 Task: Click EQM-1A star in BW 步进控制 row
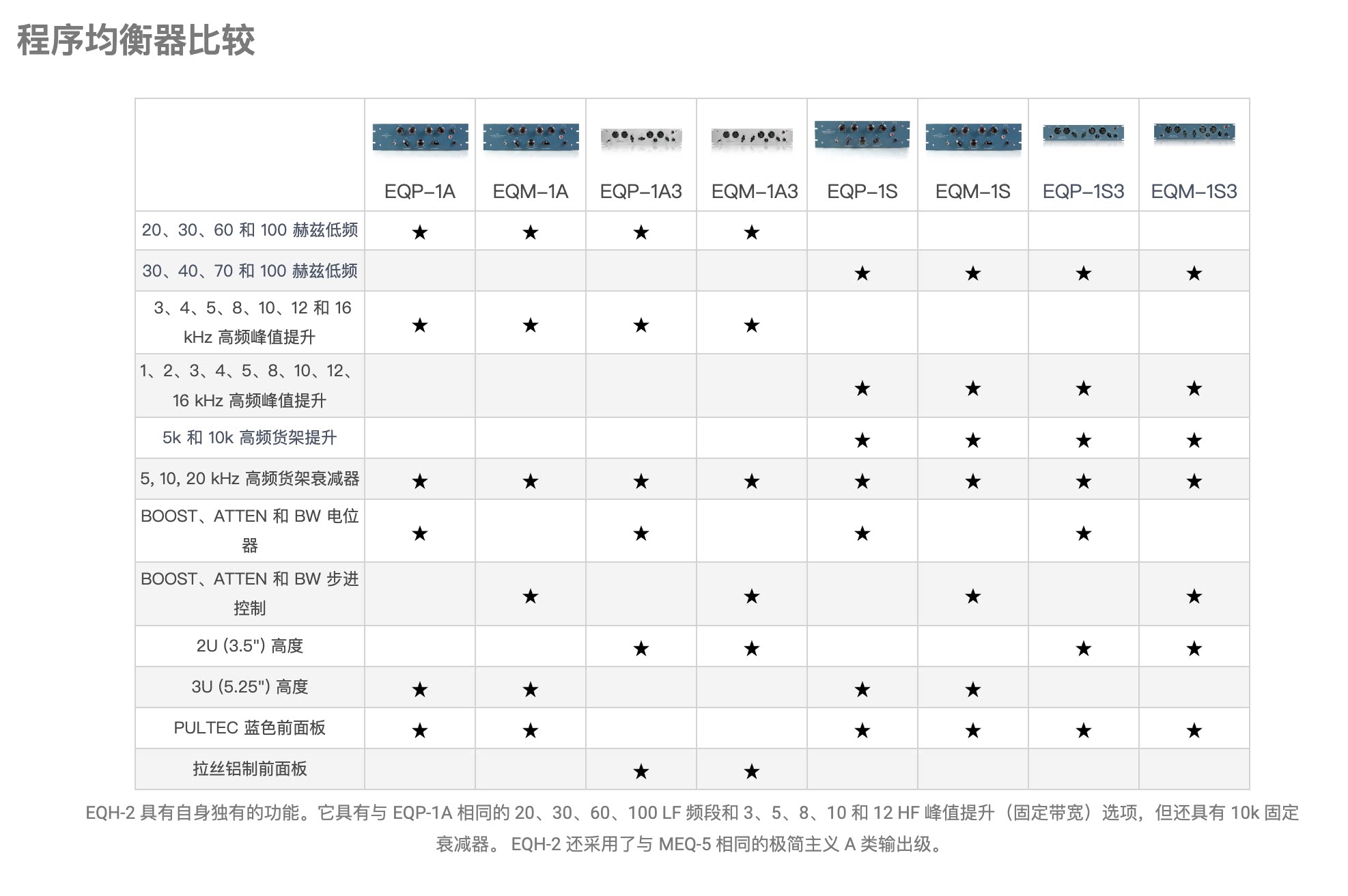click(531, 597)
